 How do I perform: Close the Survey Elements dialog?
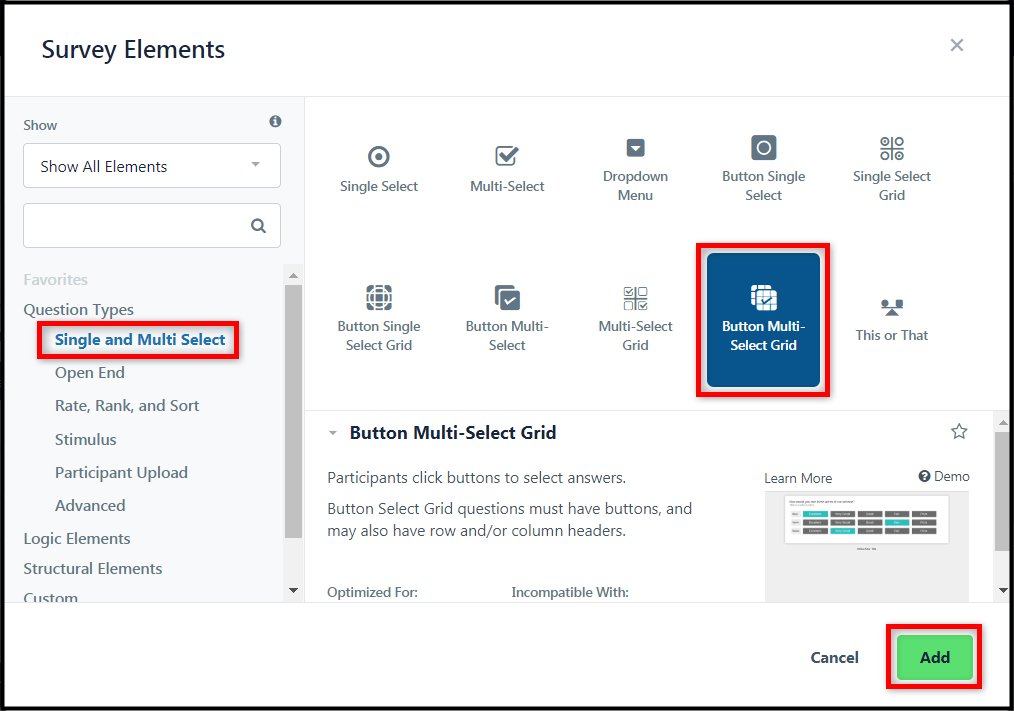(956, 45)
